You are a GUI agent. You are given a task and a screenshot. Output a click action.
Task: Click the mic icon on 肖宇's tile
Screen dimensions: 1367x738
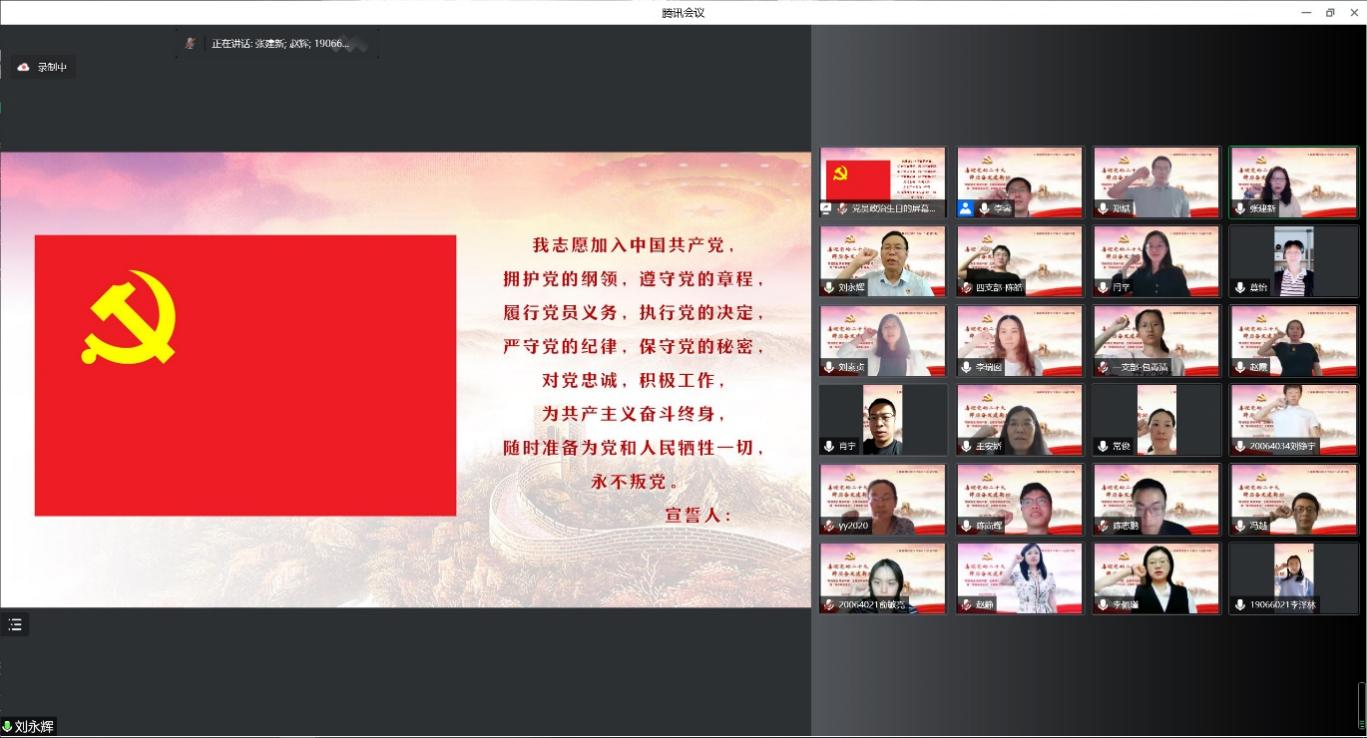tap(828, 446)
